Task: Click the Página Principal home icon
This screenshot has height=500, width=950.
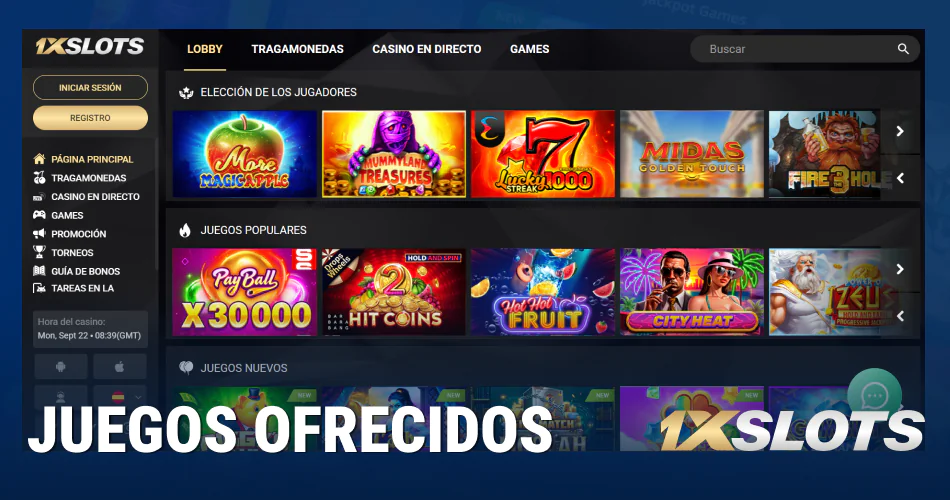Action: tap(39, 159)
